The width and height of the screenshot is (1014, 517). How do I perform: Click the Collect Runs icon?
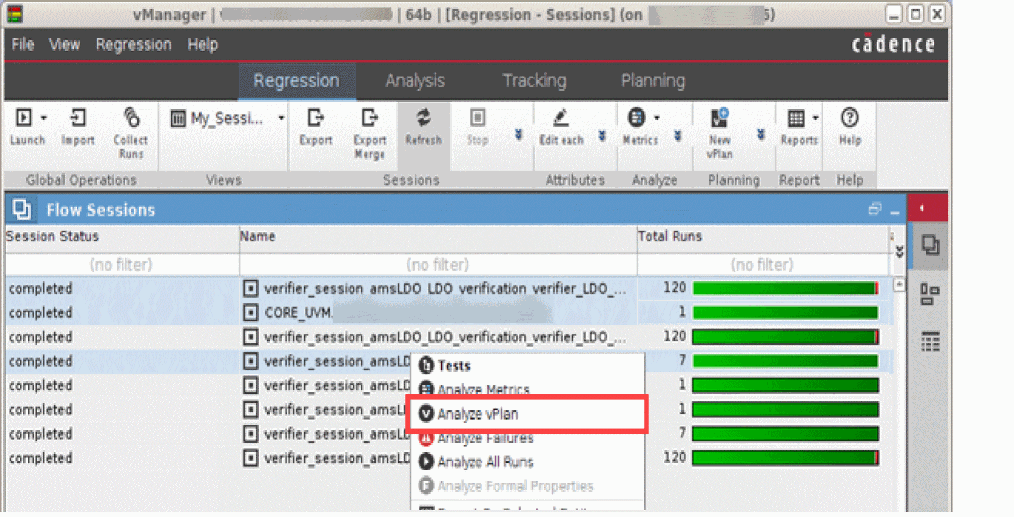[x=131, y=117]
